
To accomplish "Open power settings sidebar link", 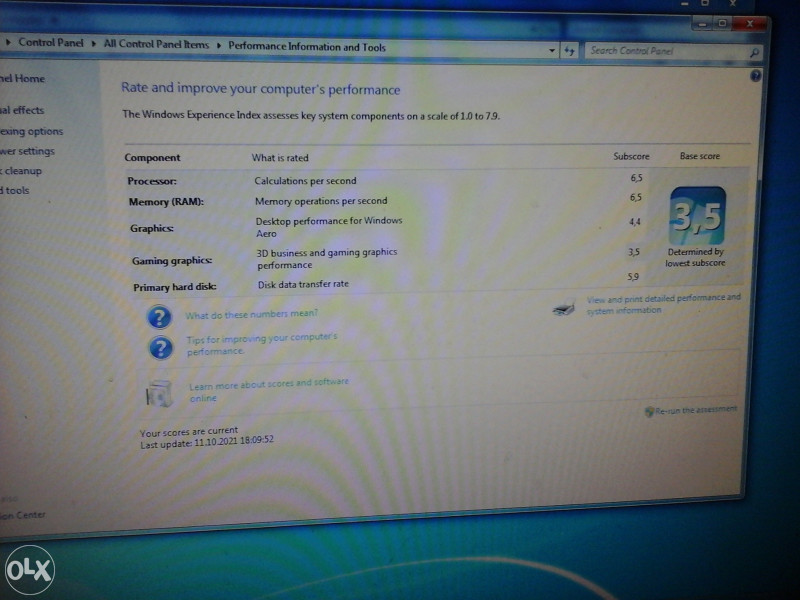I will pyautogui.click(x=28, y=151).
